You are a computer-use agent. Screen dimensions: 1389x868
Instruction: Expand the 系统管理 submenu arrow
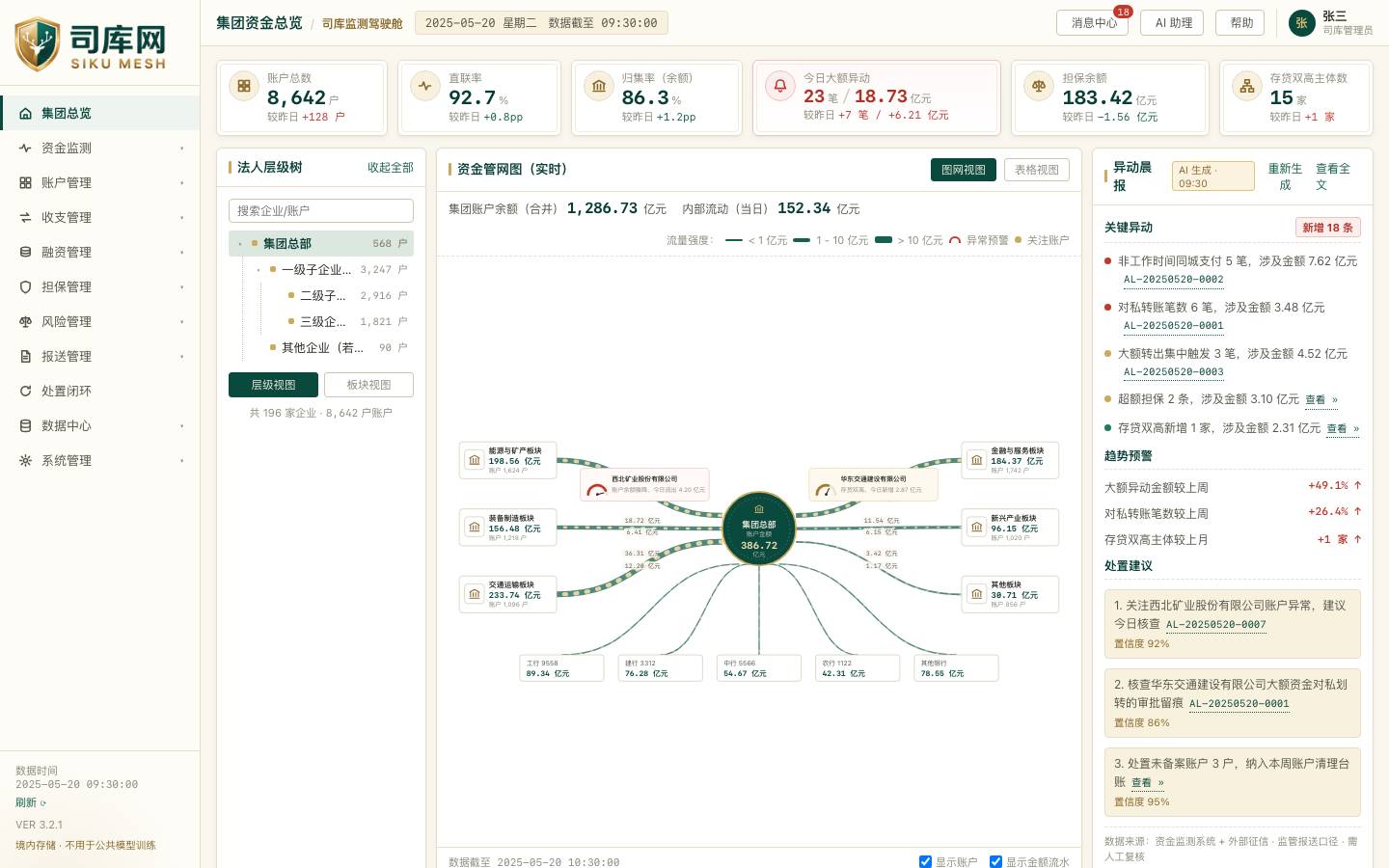[181, 461]
